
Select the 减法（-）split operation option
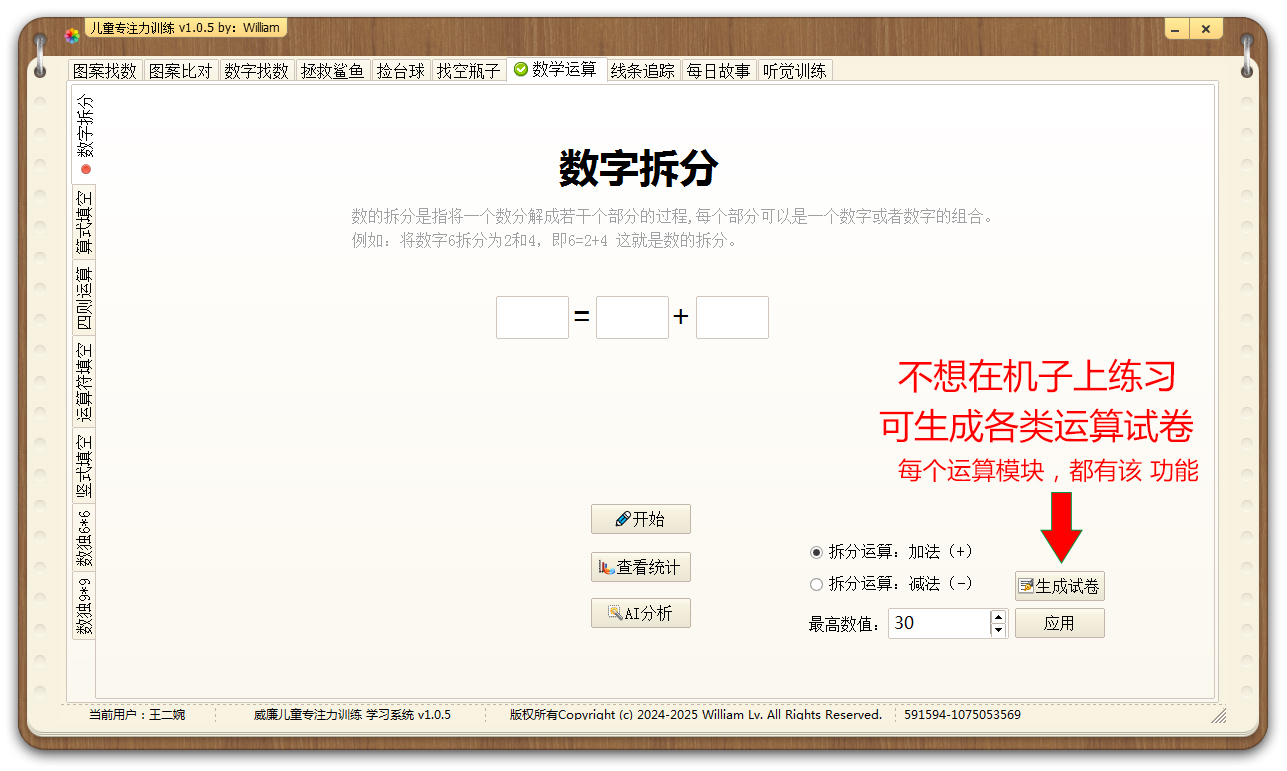pos(817,583)
